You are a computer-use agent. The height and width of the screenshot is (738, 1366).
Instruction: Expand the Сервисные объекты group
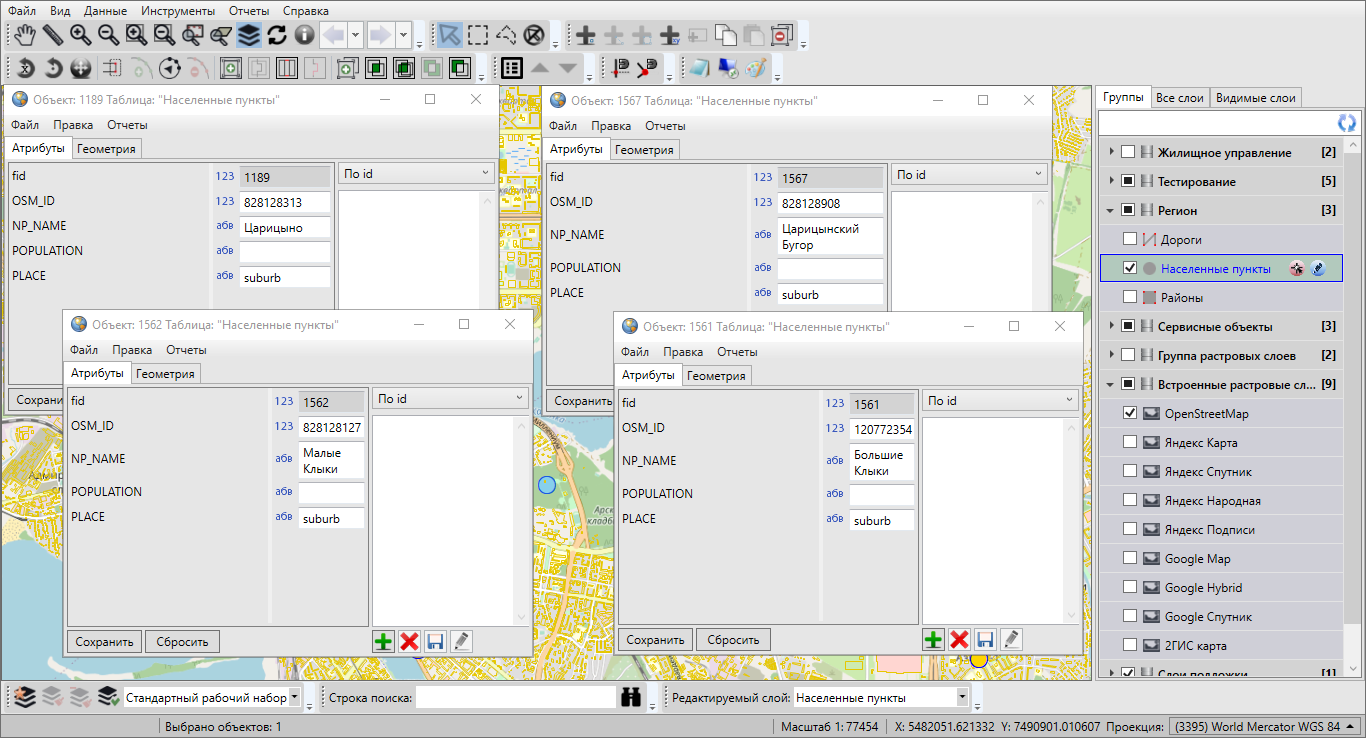pyautogui.click(x=1111, y=327)
